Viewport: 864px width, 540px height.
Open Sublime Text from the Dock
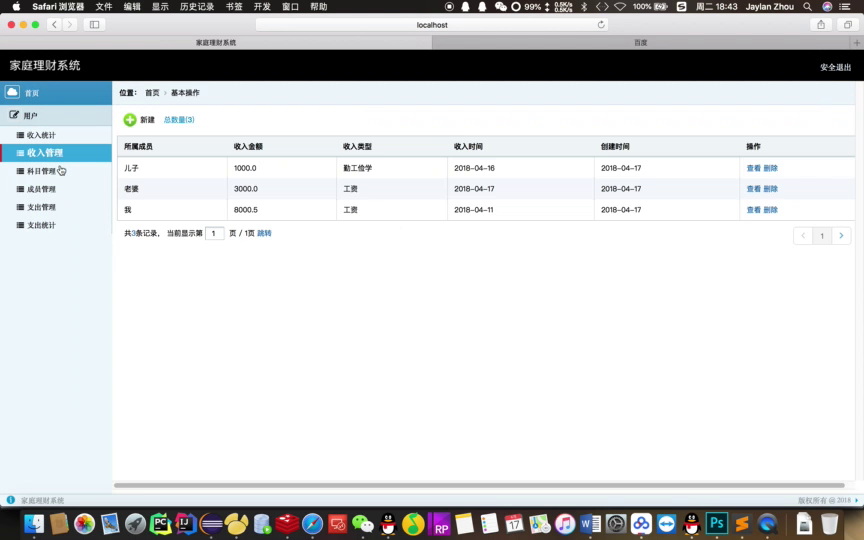tap(742, 523)
